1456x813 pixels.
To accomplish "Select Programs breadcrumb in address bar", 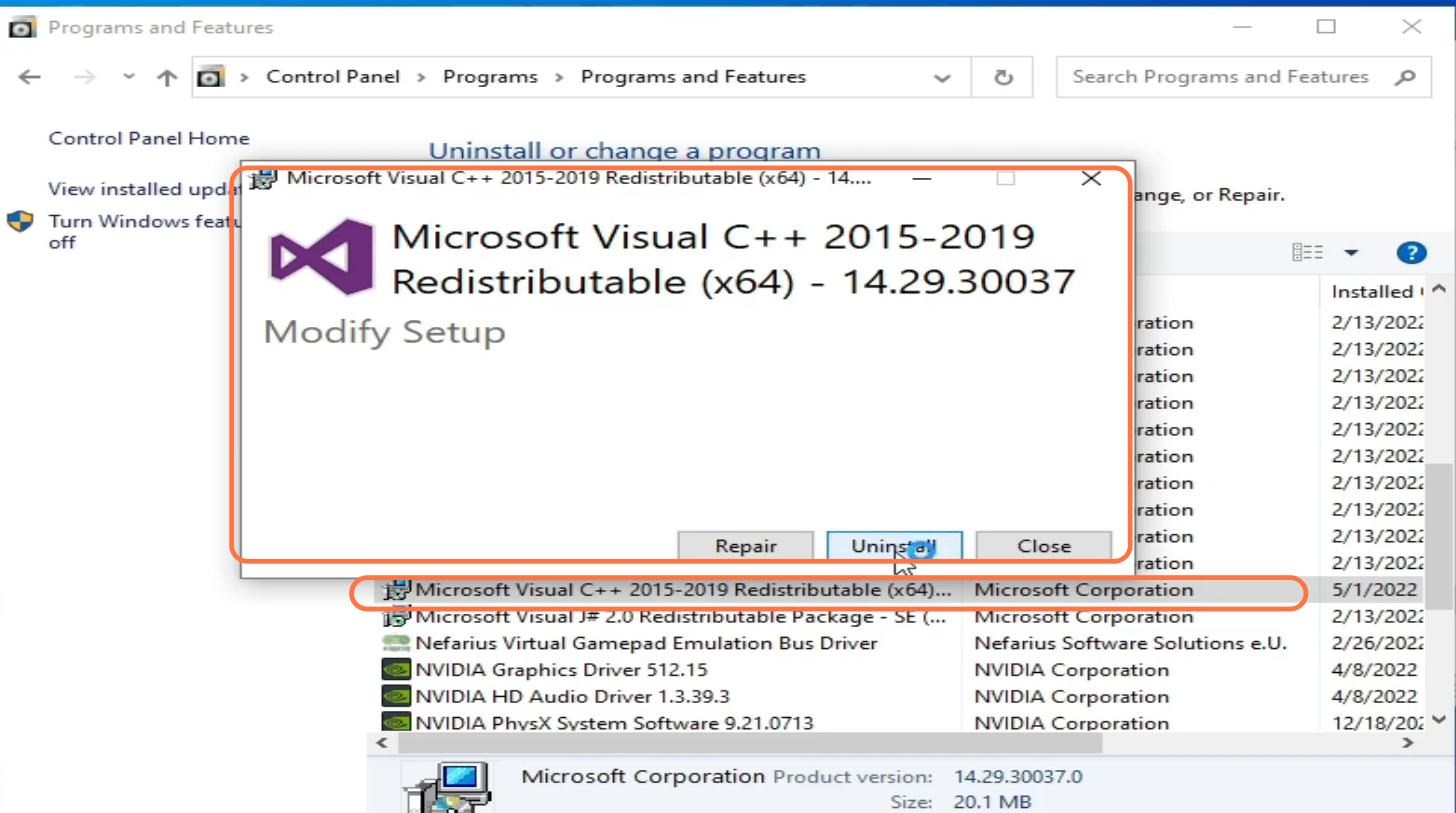I will tap(490, 77).
